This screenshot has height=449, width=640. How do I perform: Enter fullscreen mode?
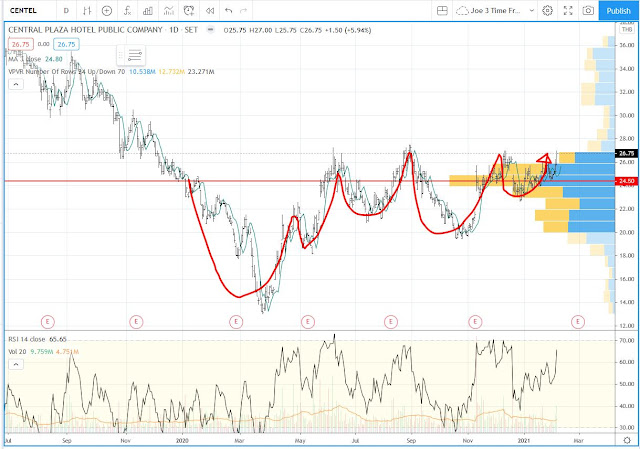pos(568,11)
